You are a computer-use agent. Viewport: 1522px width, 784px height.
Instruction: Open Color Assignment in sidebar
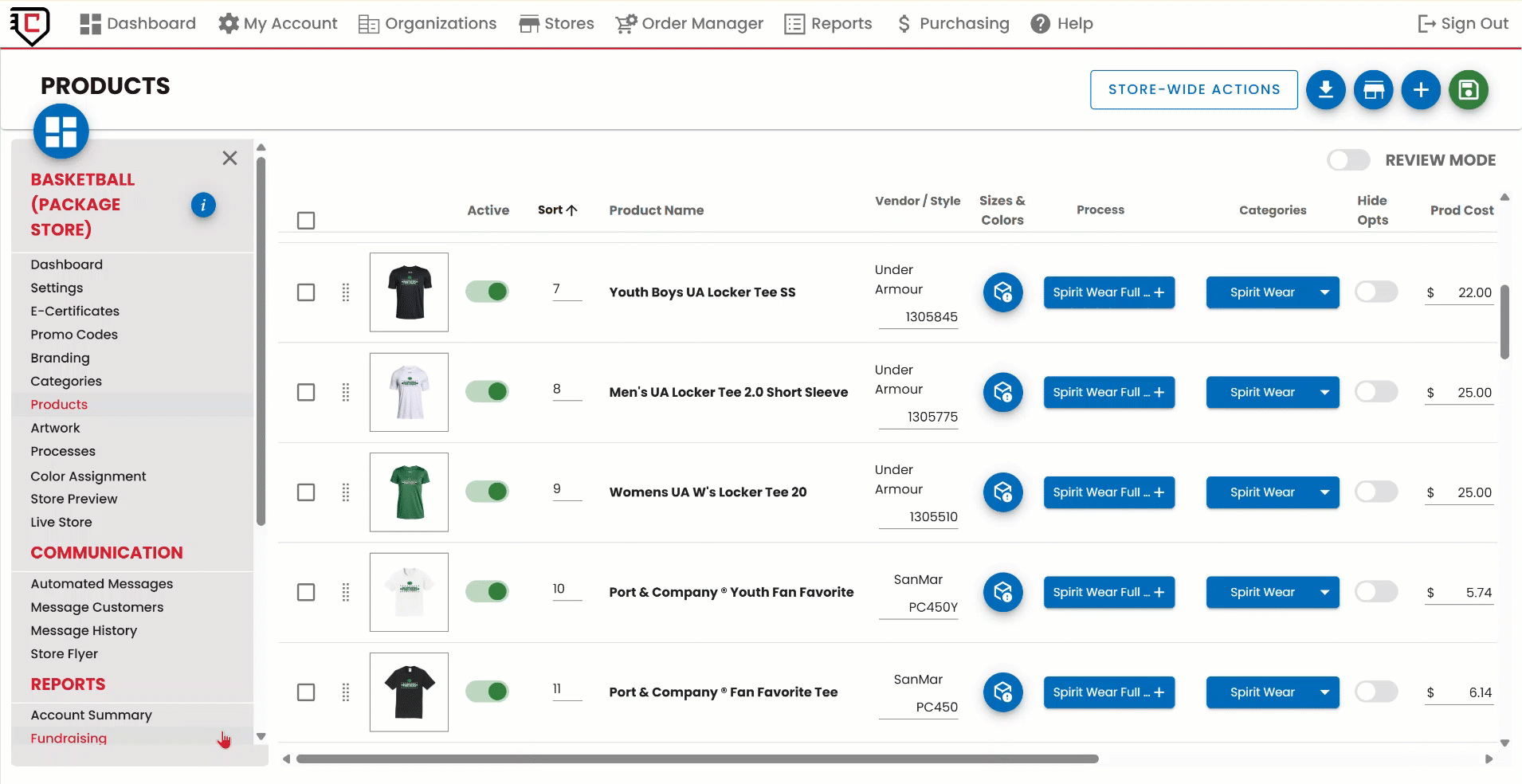(88, 476)
